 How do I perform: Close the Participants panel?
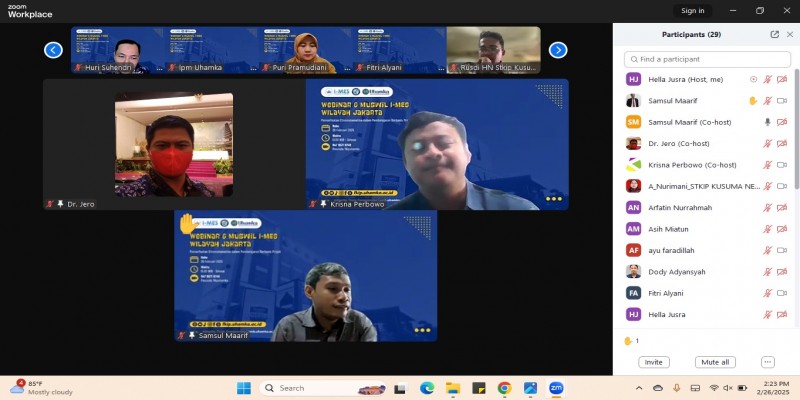tap(788, 34)
